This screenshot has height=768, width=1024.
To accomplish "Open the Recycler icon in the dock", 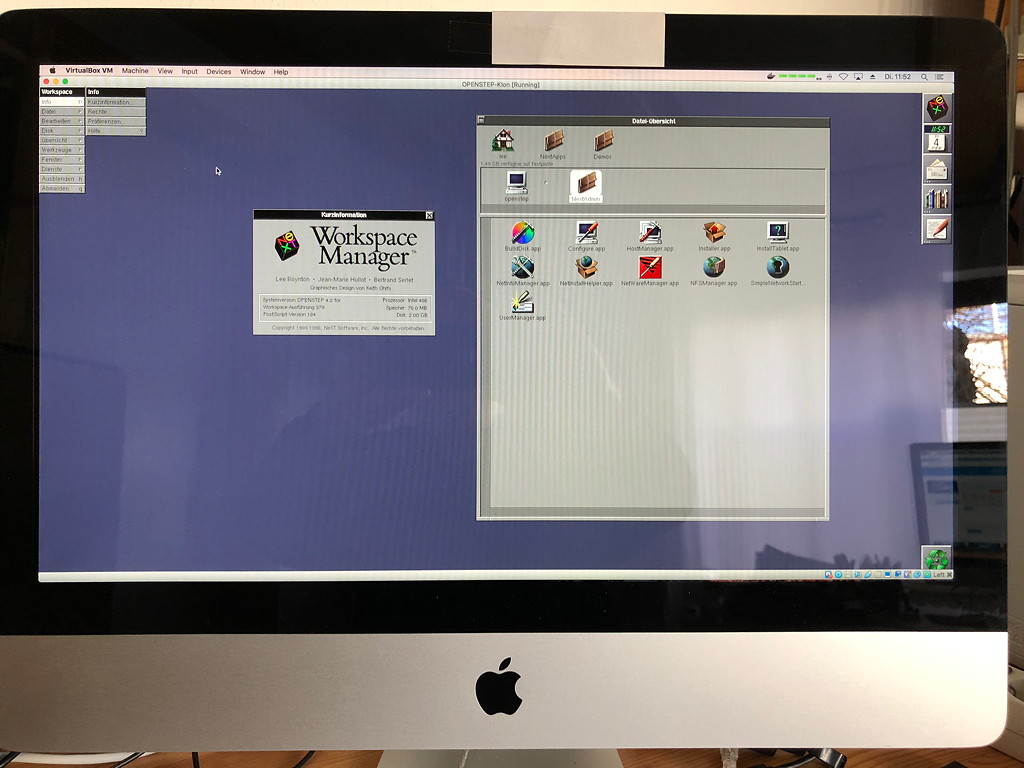I will (x=938, y=559).
